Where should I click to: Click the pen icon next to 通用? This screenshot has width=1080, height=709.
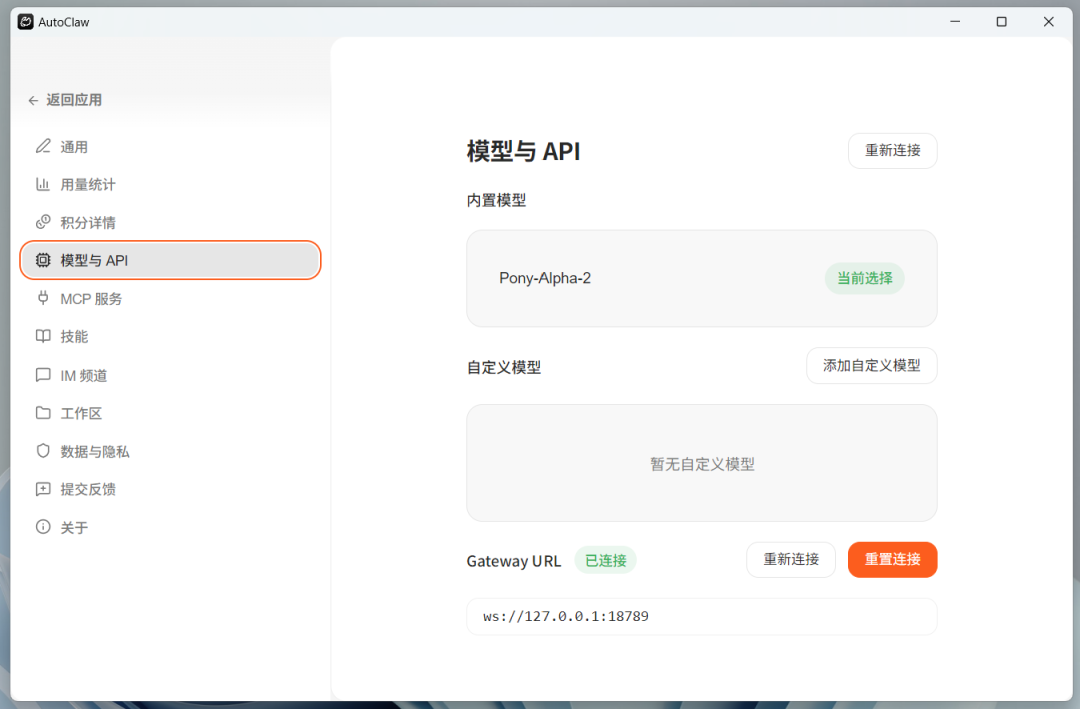[43, 146]
